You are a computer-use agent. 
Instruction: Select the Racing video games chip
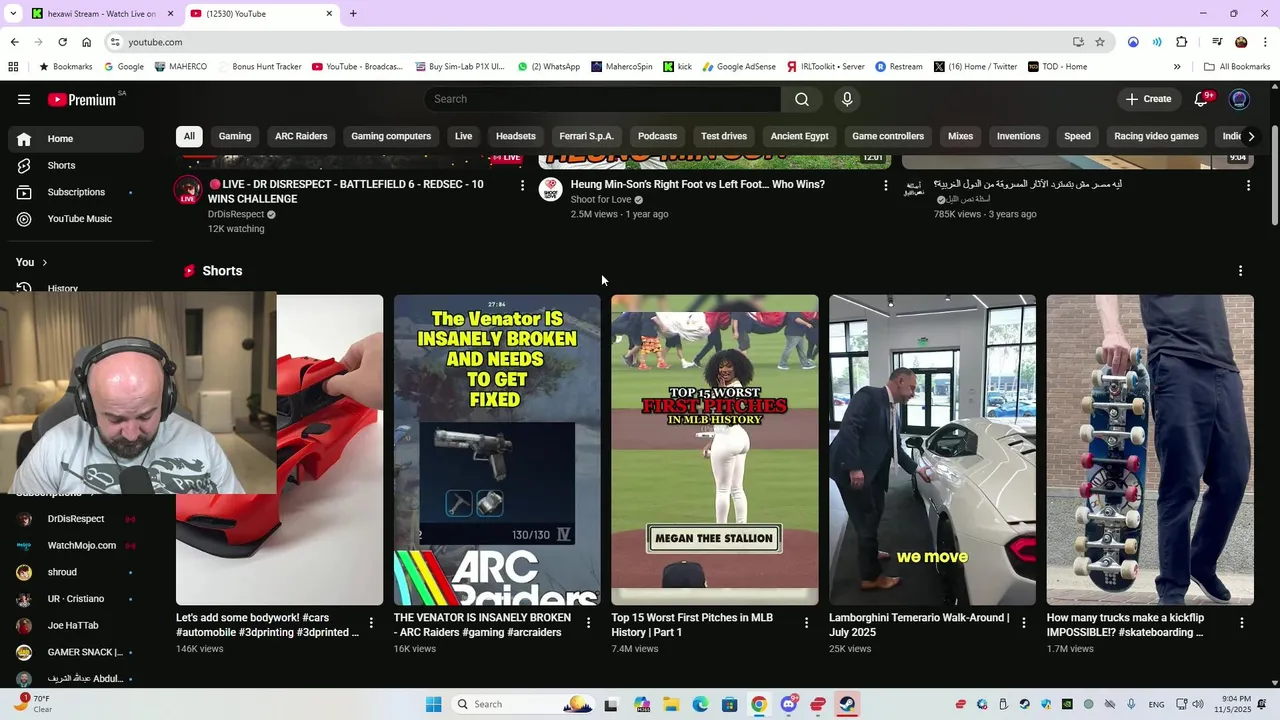click(x=1156, y=136)
